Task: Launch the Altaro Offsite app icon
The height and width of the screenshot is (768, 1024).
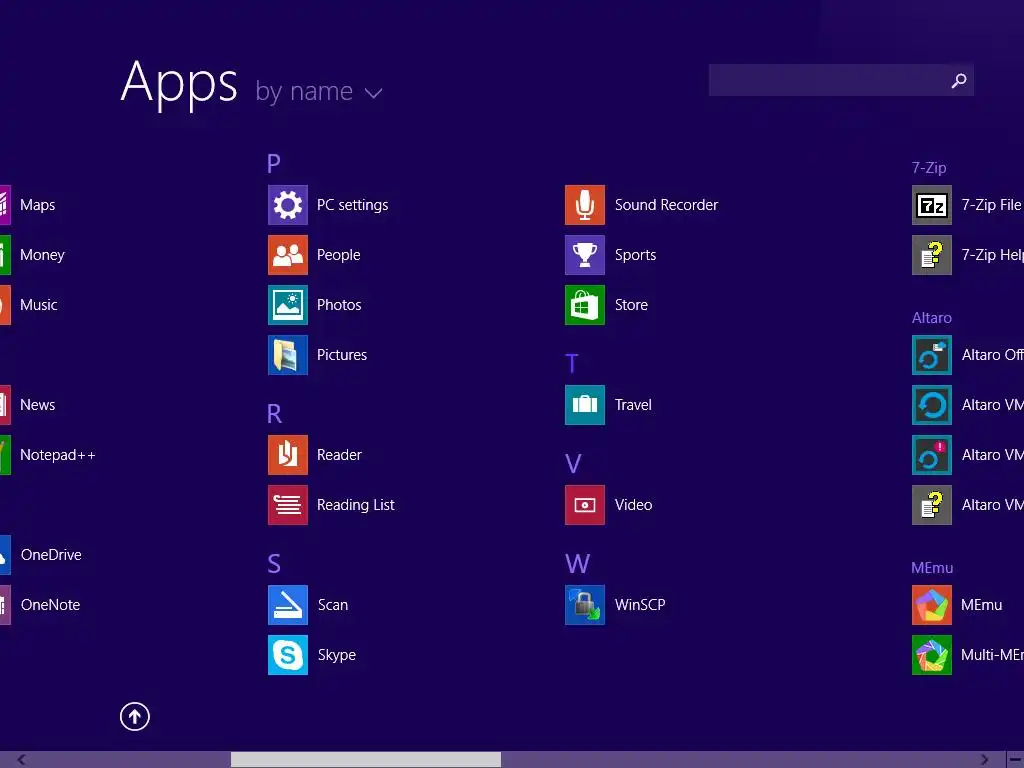Action: point(931,355)
